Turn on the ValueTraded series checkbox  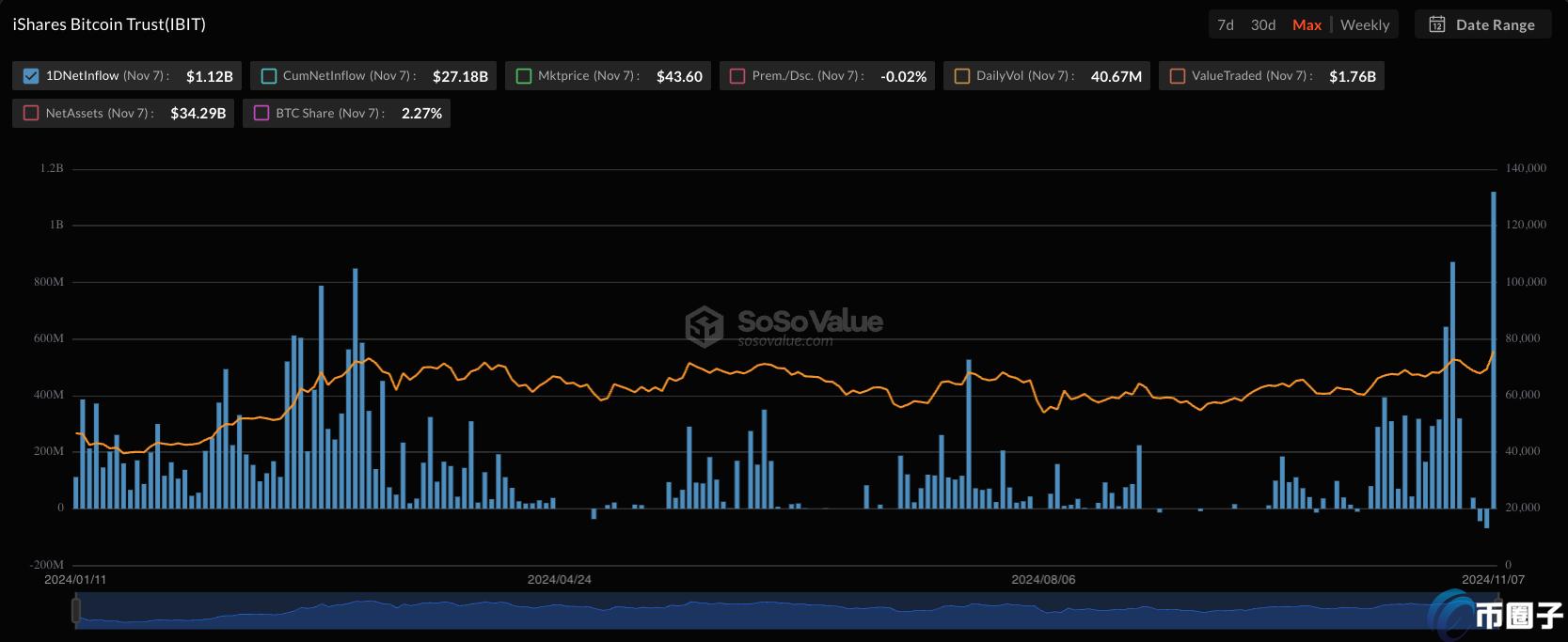pyautogui.click(x=1178, y=76)
